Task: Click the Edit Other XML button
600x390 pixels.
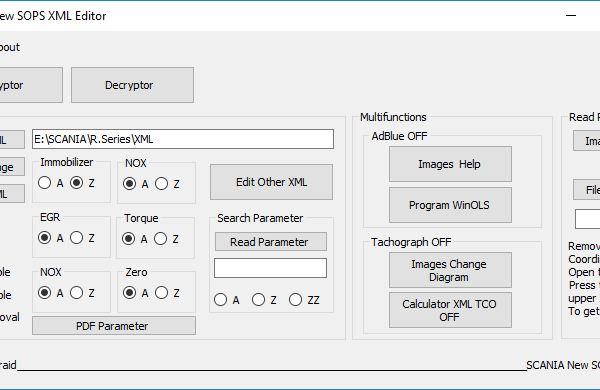Action: pyautogui.click(x=271, y=182)
